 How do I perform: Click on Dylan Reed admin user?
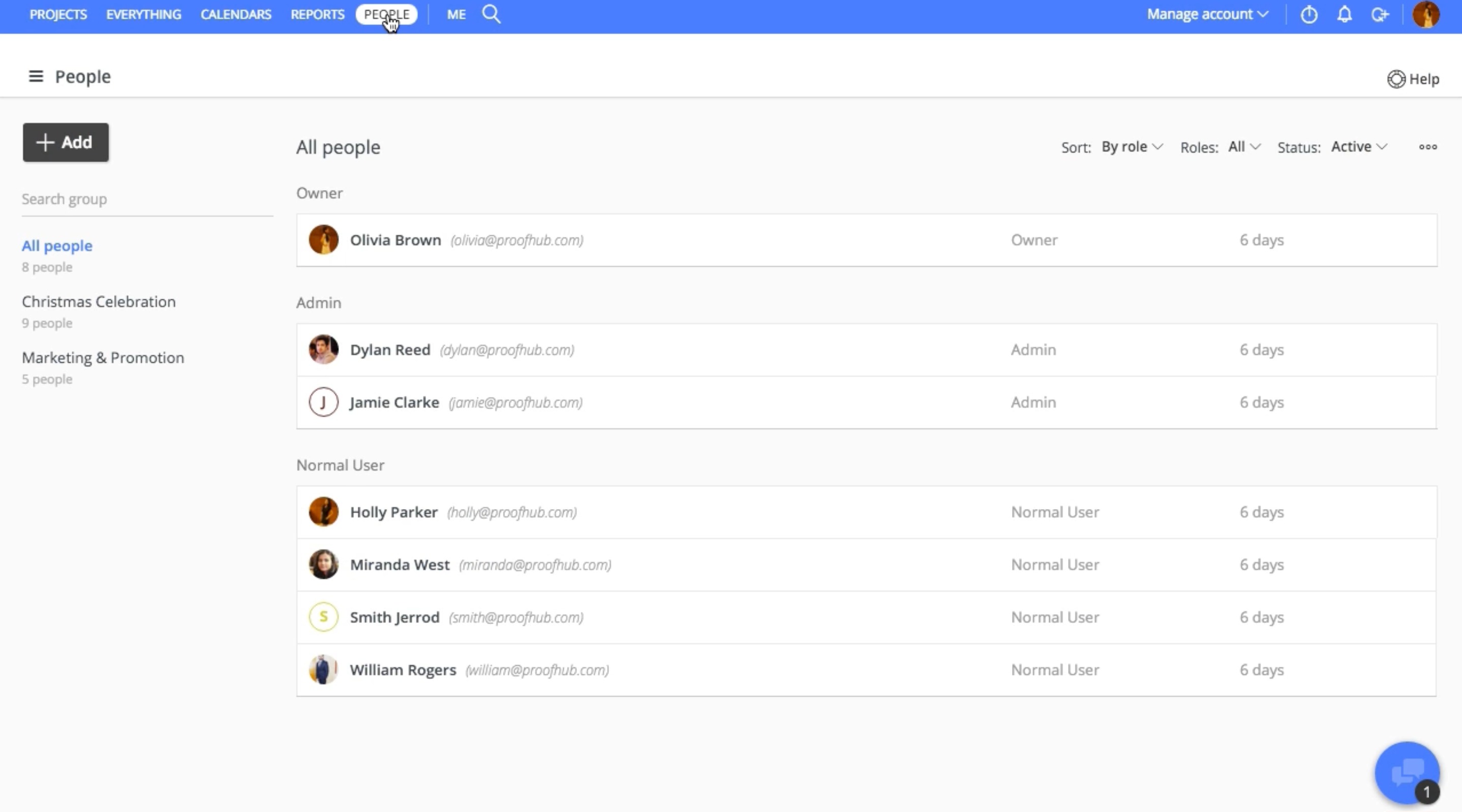click(389, 349)
